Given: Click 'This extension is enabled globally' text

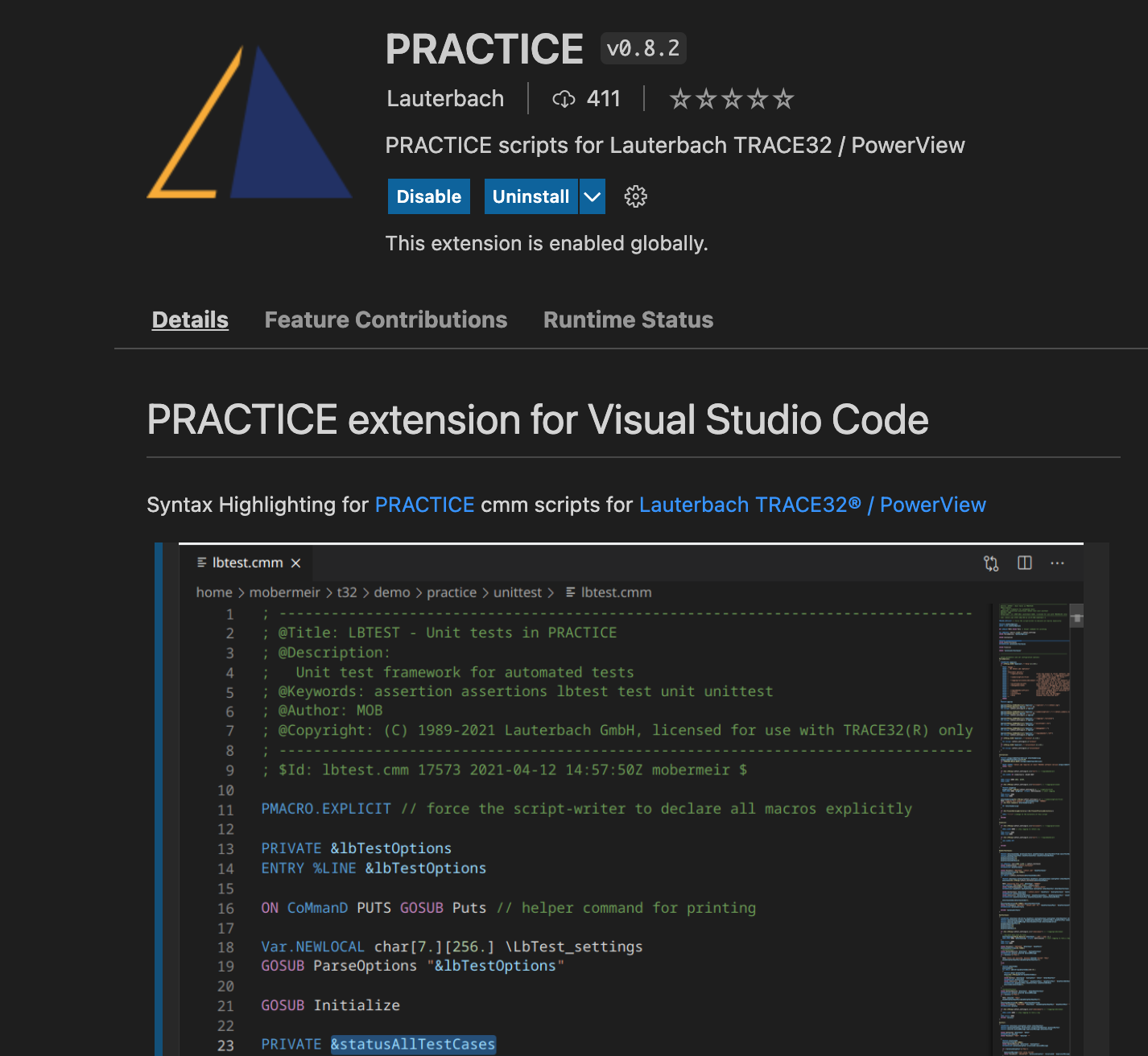Looking at the screenshot, I should (x=547, y=244).
